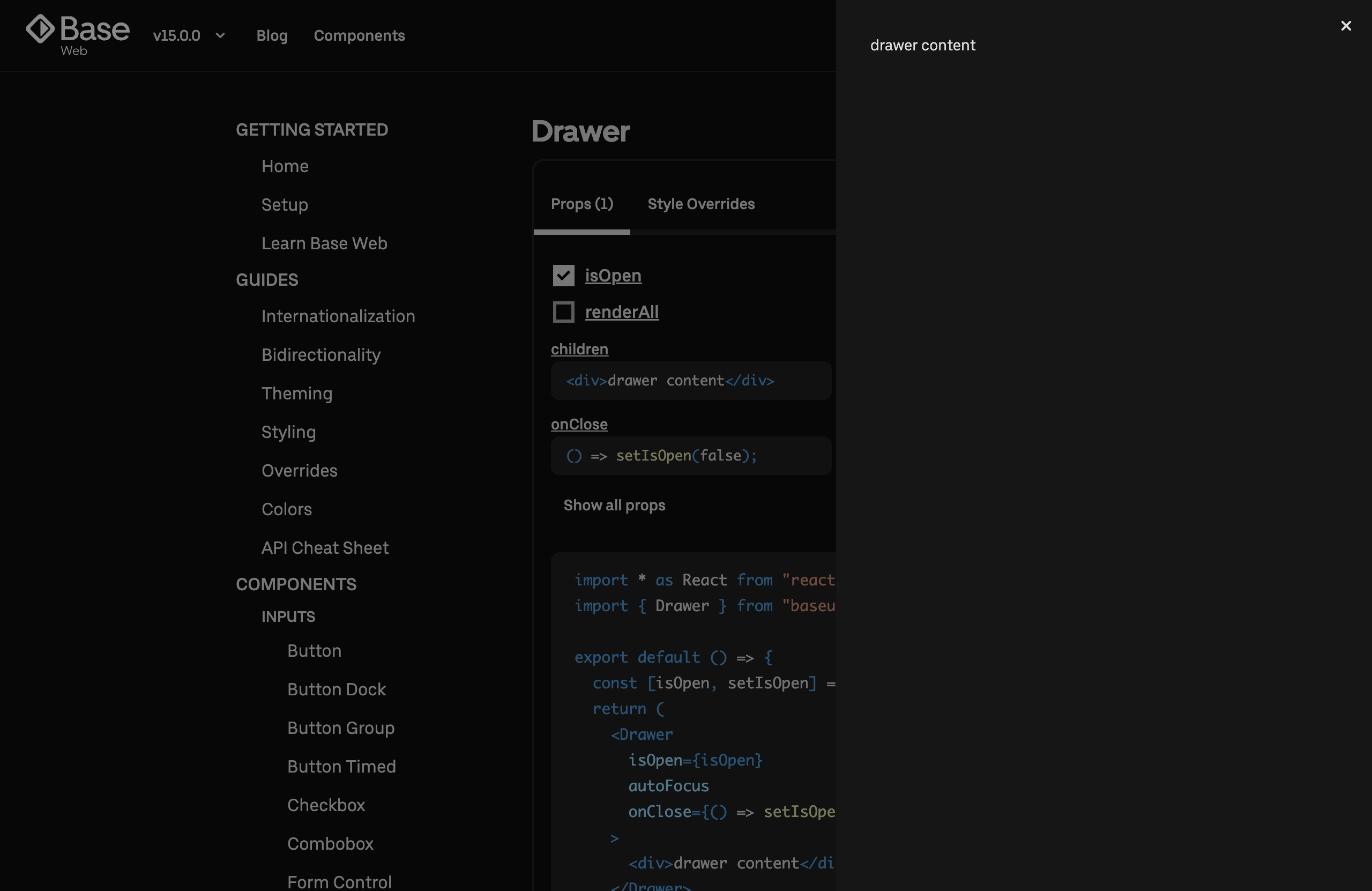
Task: Select Form Control in sidebar
Action: click(x=339, y=882)
